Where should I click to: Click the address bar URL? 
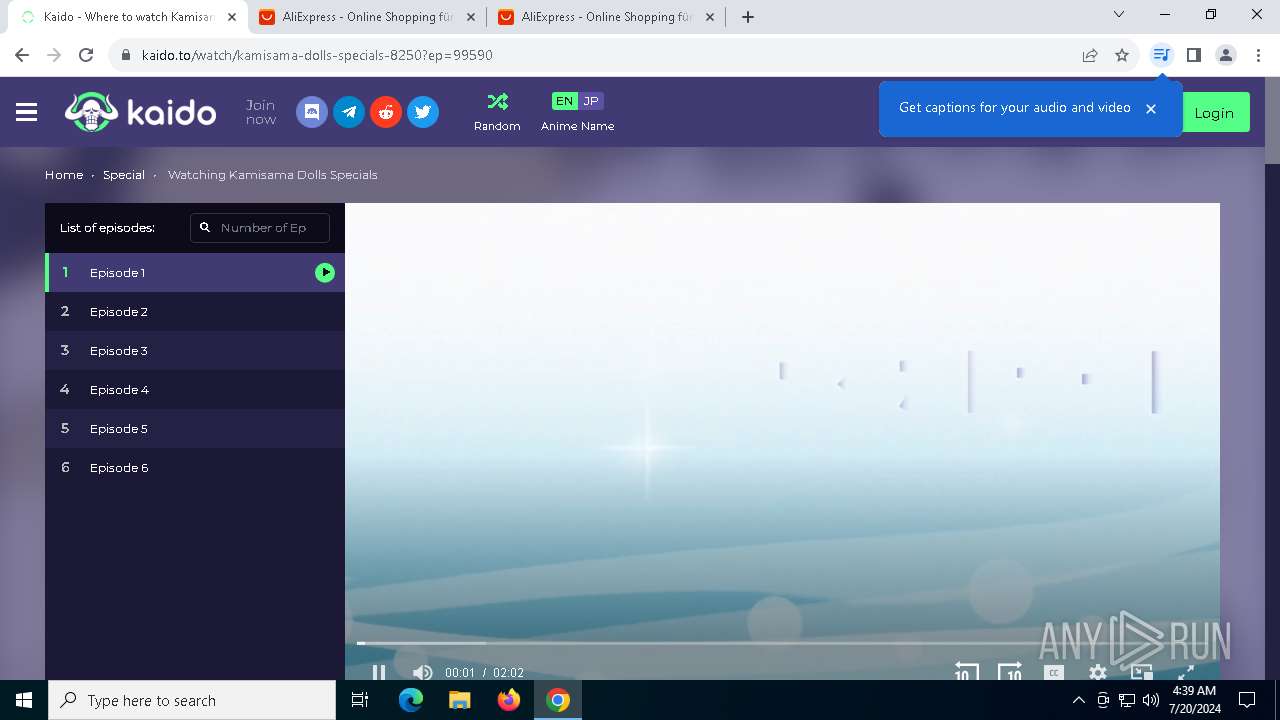coord(317,55)
